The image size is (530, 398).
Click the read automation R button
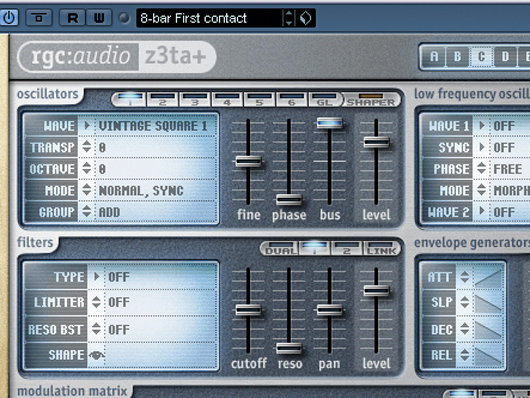point(72,18)
